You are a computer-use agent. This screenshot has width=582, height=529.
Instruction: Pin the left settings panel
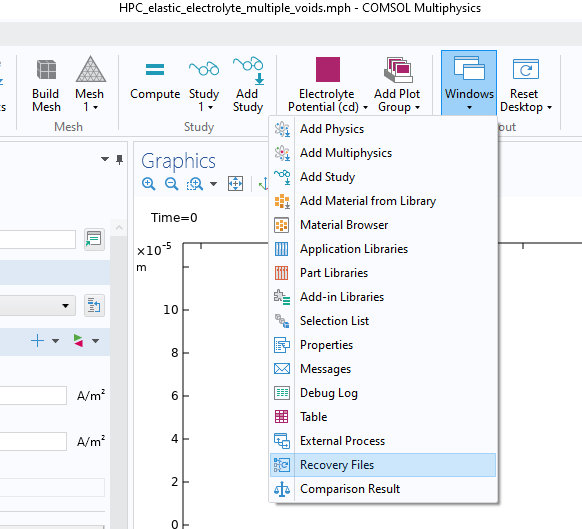coord(119,160)
